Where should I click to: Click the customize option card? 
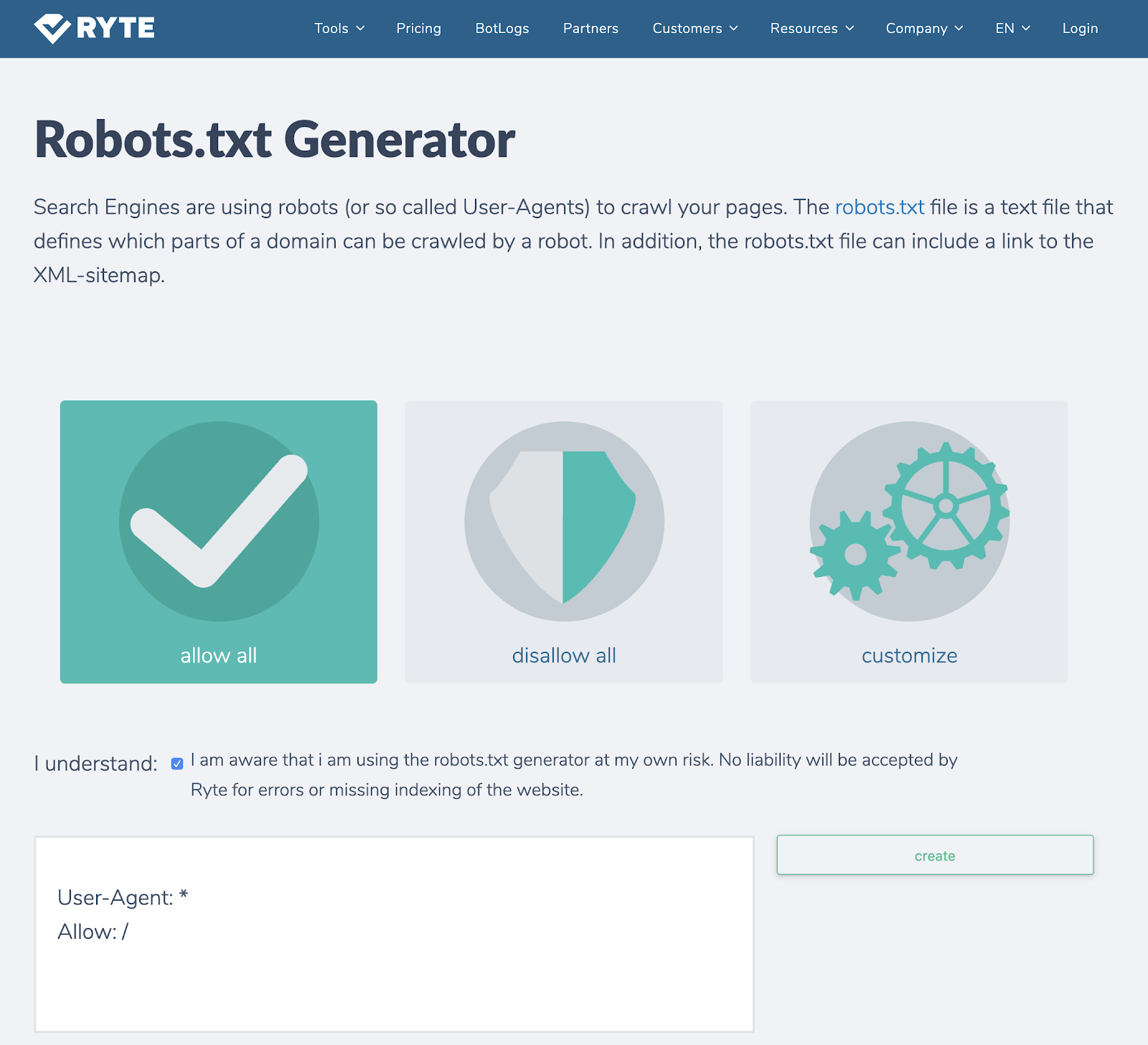point(908,542)
